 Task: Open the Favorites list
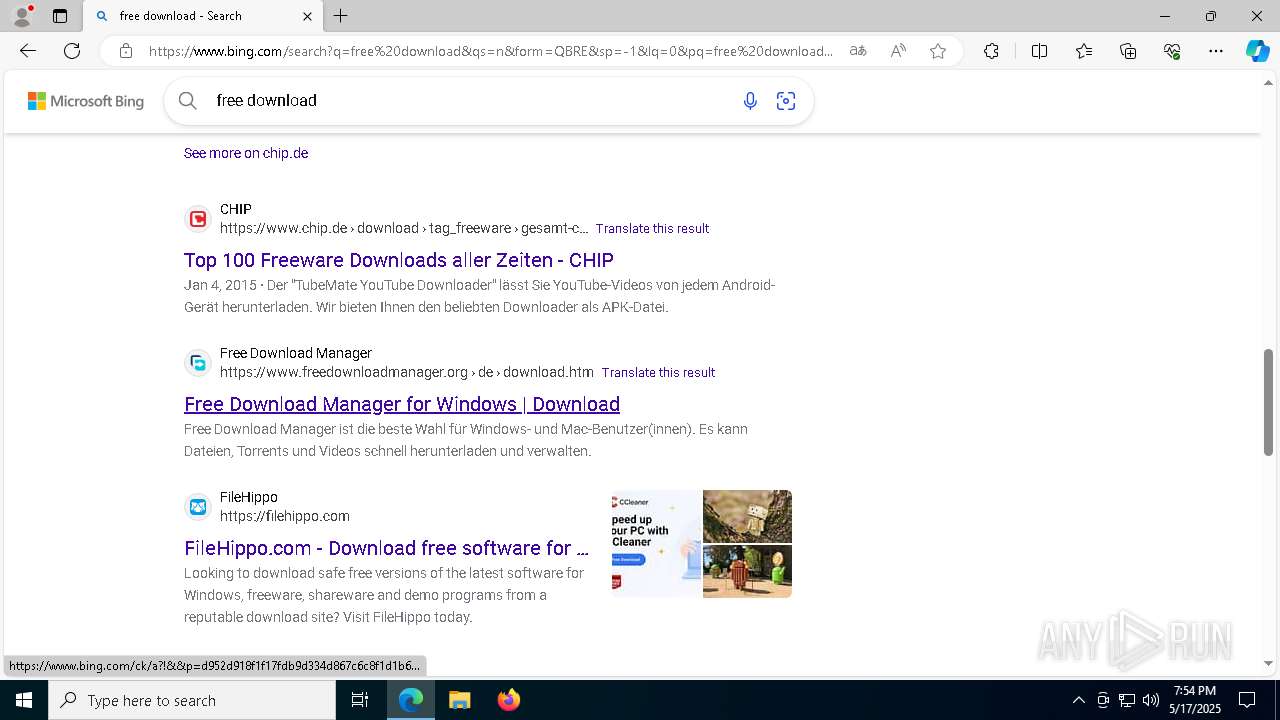coord(1084,51)
